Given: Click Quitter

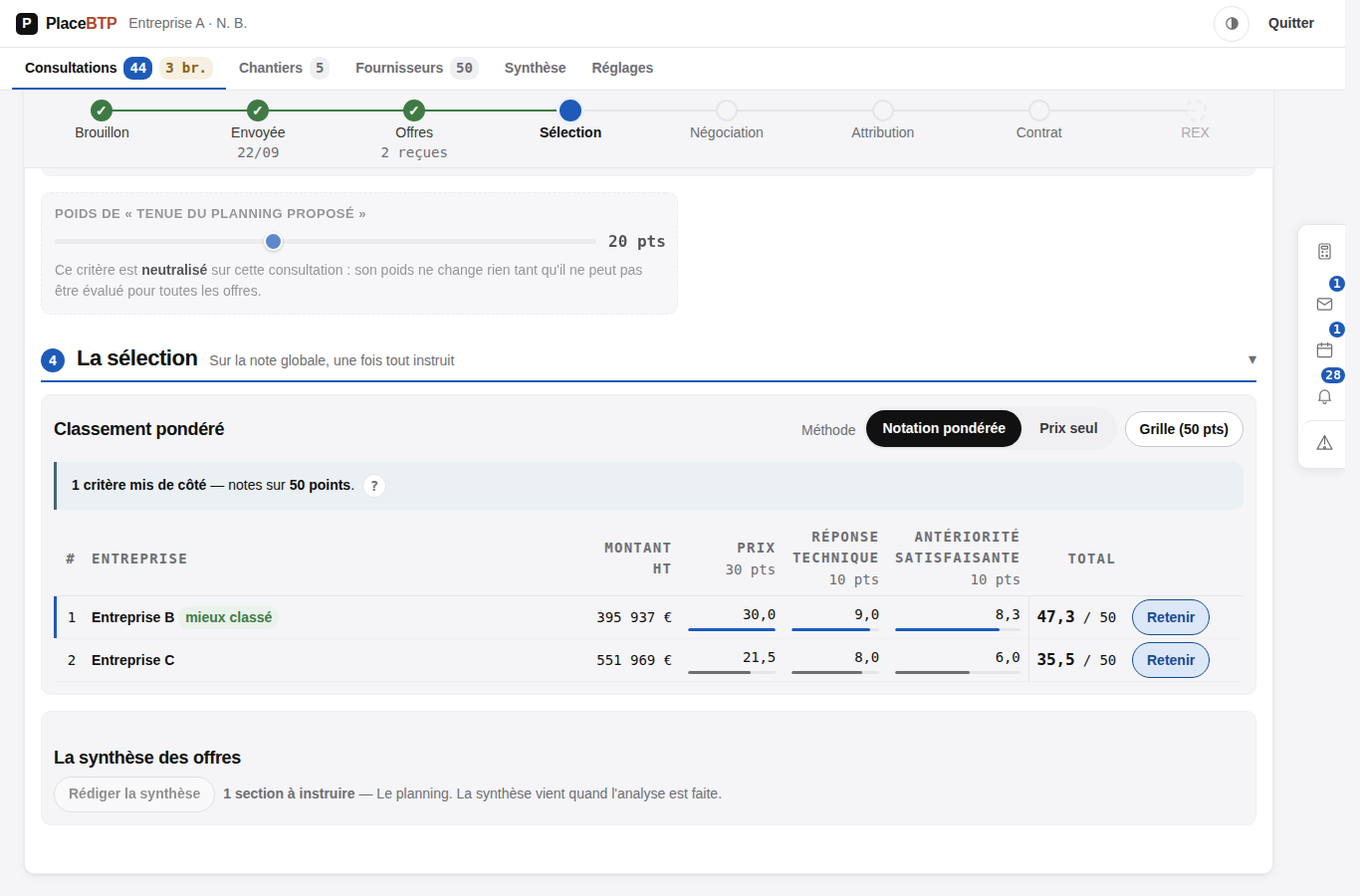Looking at the screenshot, I should 1291,23.
